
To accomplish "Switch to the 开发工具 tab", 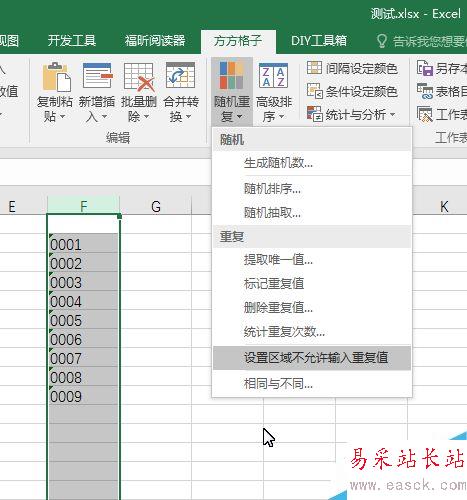I will pos(71,41).
